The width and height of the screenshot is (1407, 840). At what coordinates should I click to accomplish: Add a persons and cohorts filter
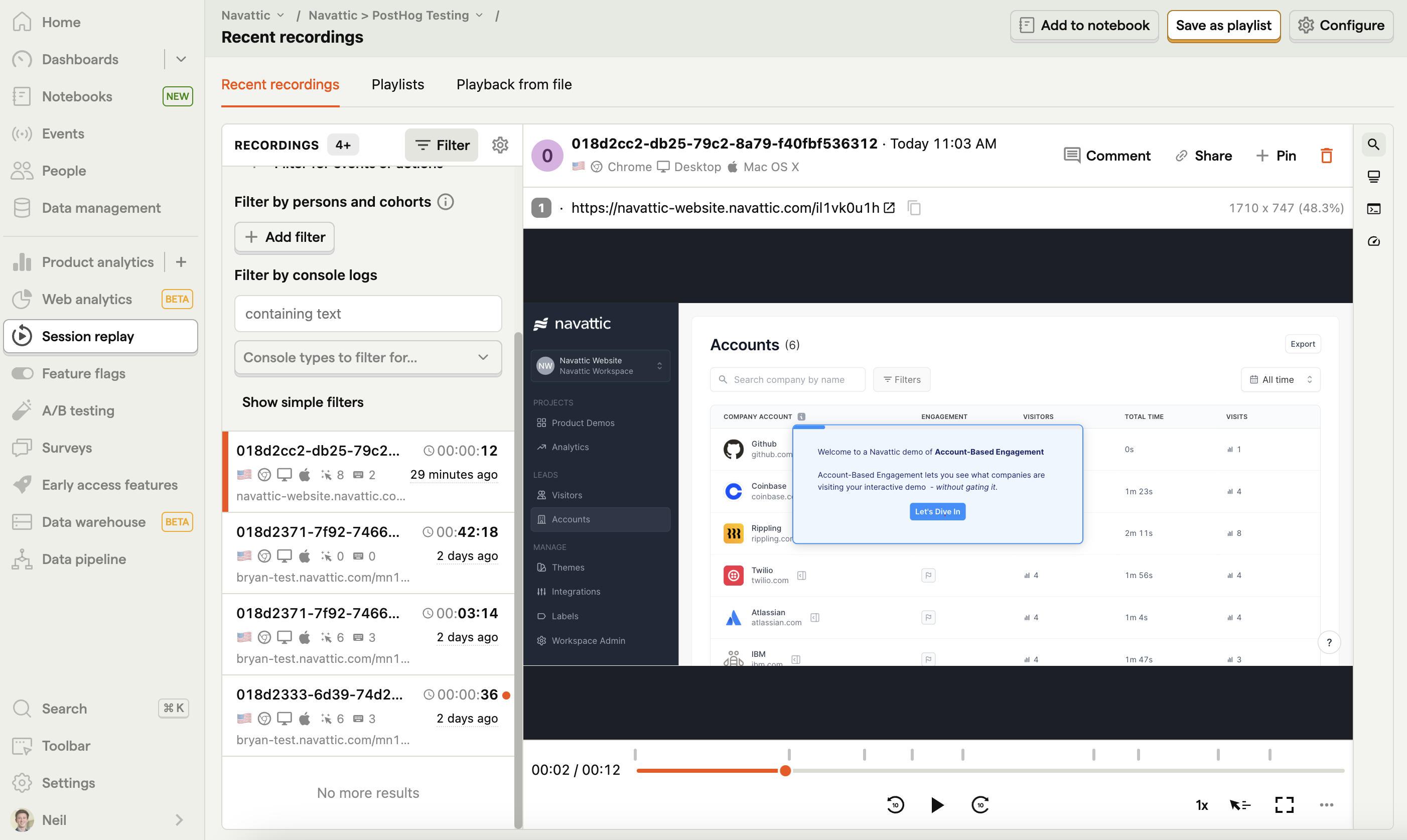284,237
